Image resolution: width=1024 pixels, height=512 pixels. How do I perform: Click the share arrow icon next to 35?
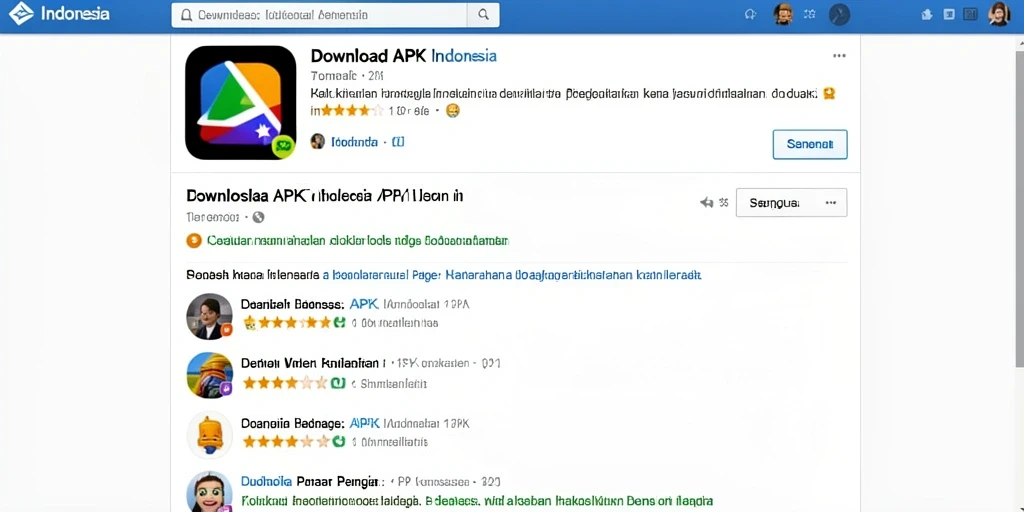[x=707, y=202]
